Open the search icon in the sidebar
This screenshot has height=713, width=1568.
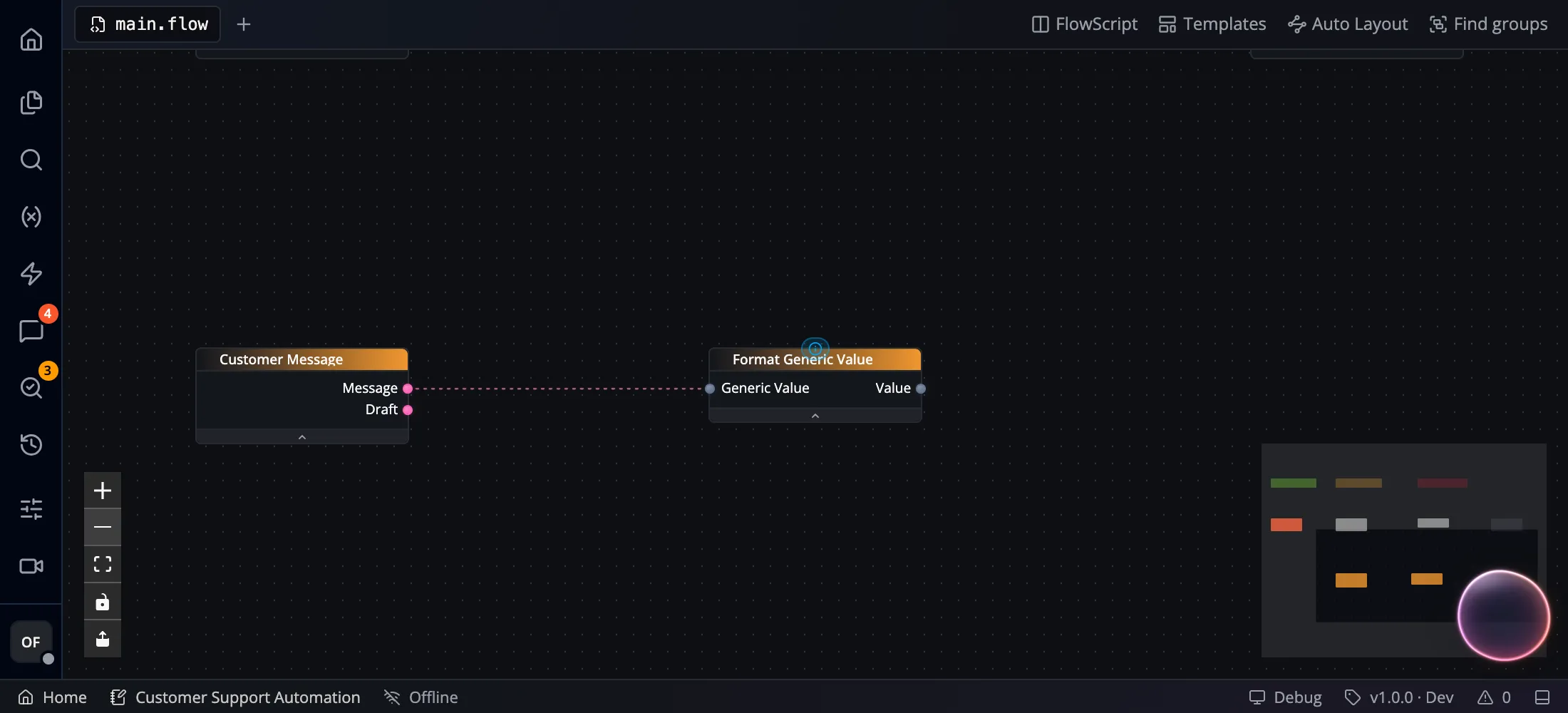click(x=31, y=160)
